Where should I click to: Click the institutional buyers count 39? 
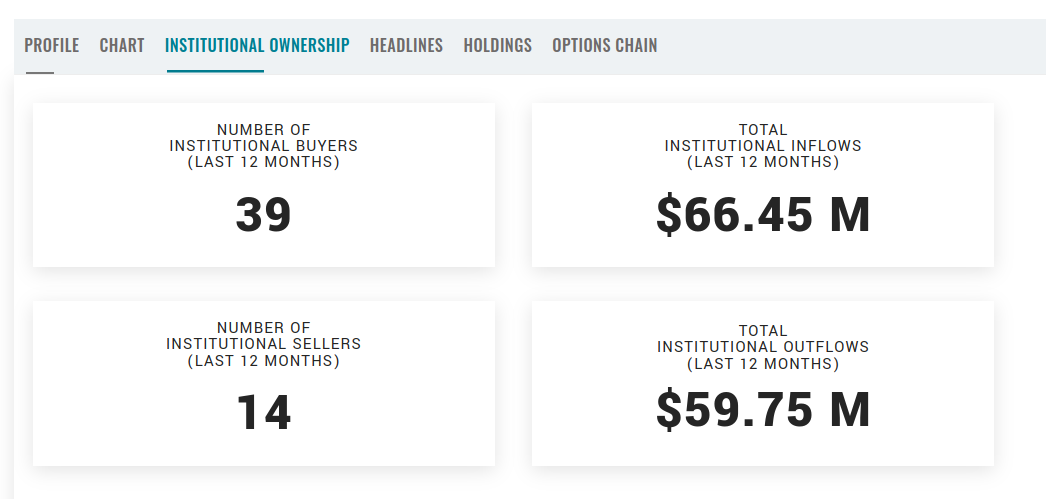(x=264, y=216)
